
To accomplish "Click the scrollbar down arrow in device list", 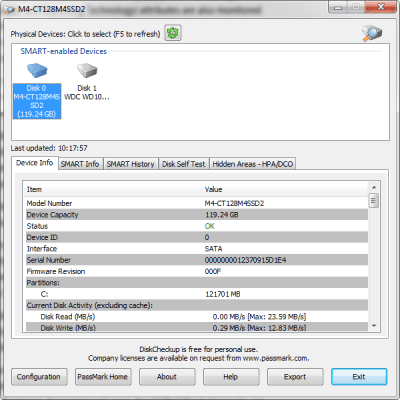I will click(374, 326).
